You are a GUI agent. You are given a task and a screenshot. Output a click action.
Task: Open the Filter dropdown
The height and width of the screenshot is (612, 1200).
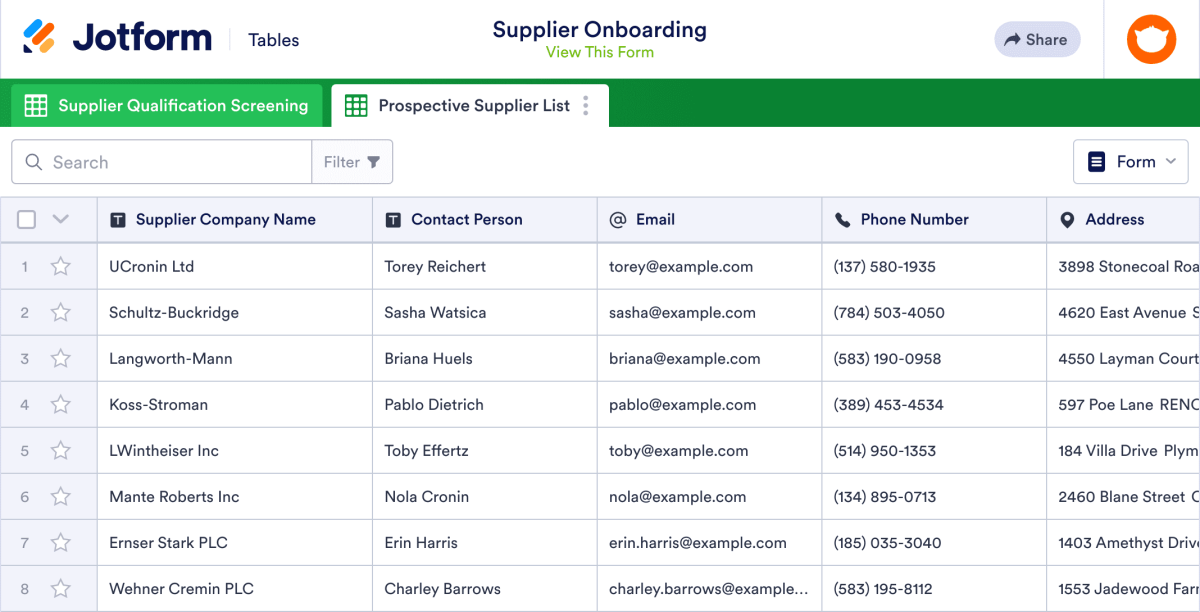352,162
